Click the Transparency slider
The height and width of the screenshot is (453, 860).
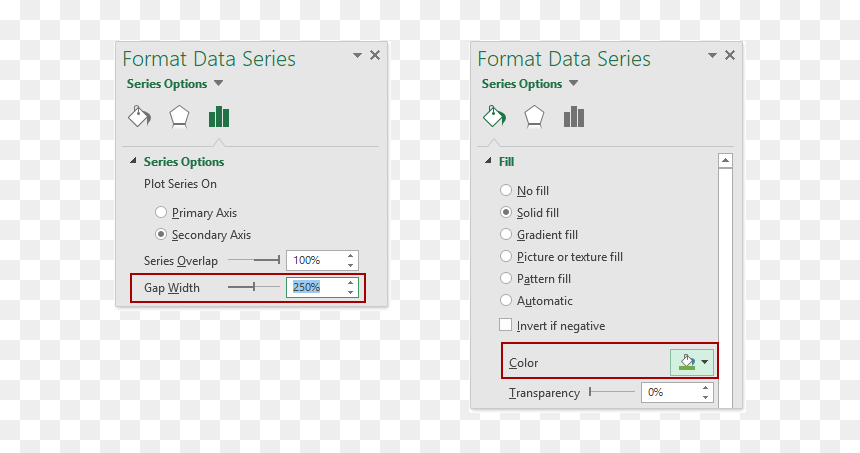pos(612,392)
